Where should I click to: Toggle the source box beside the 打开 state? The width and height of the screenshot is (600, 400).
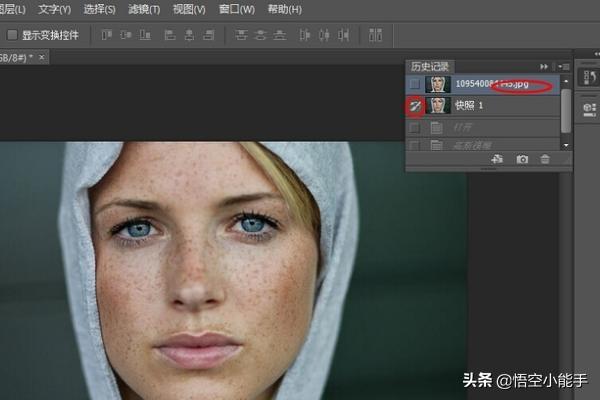414,127
